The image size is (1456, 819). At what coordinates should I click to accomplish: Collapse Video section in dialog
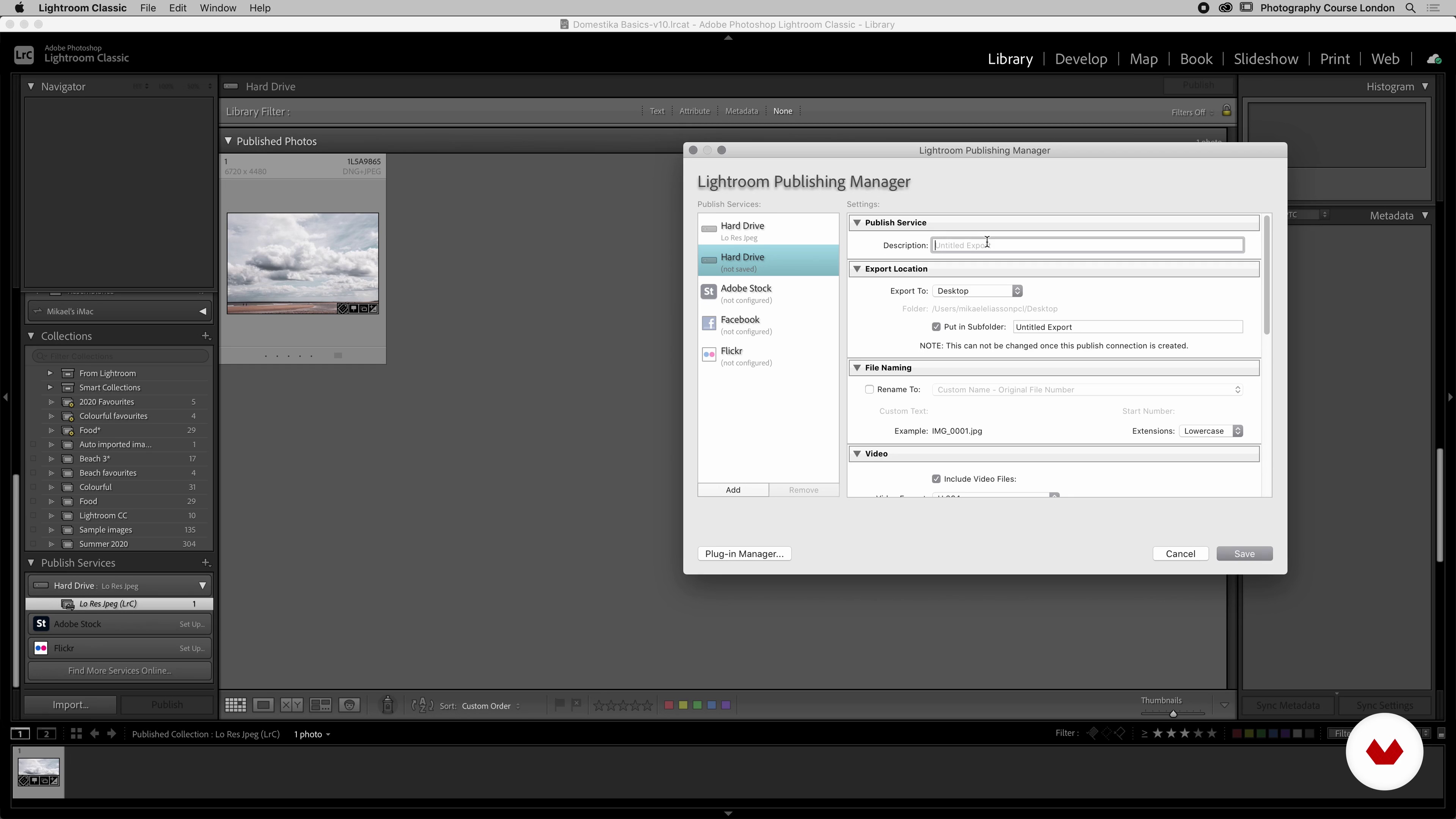coord(857,453)
